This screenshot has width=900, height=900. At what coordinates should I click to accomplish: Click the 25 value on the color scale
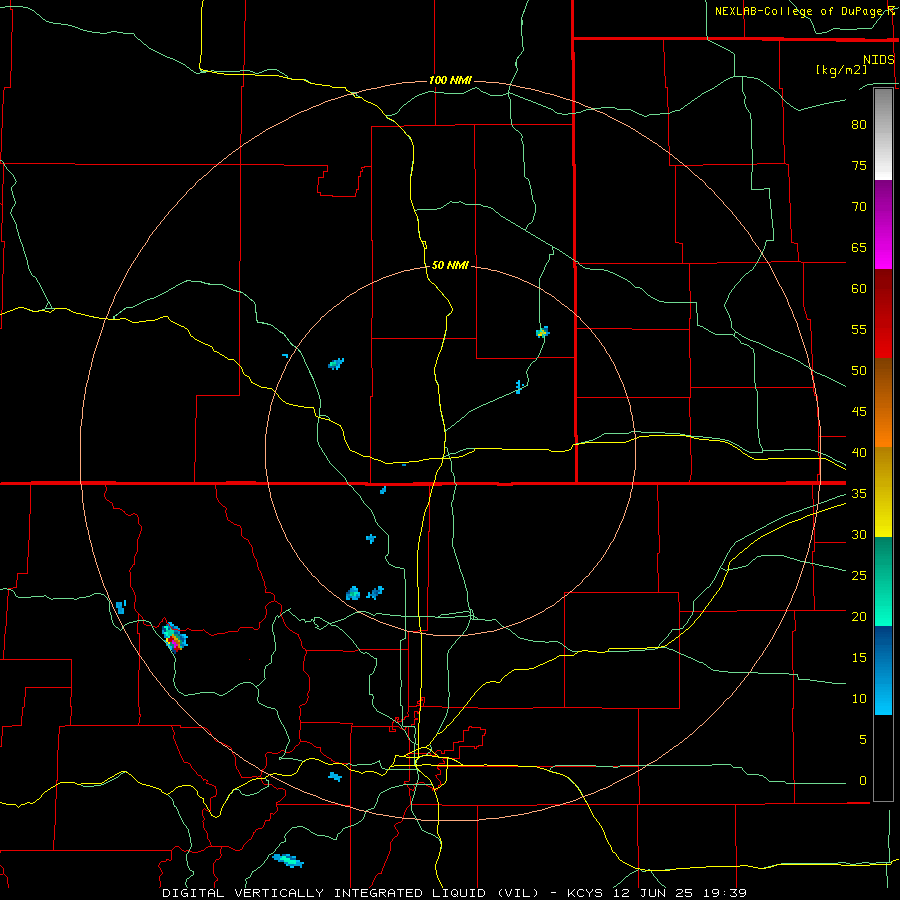pyautogui.click(x=859, y=576)
